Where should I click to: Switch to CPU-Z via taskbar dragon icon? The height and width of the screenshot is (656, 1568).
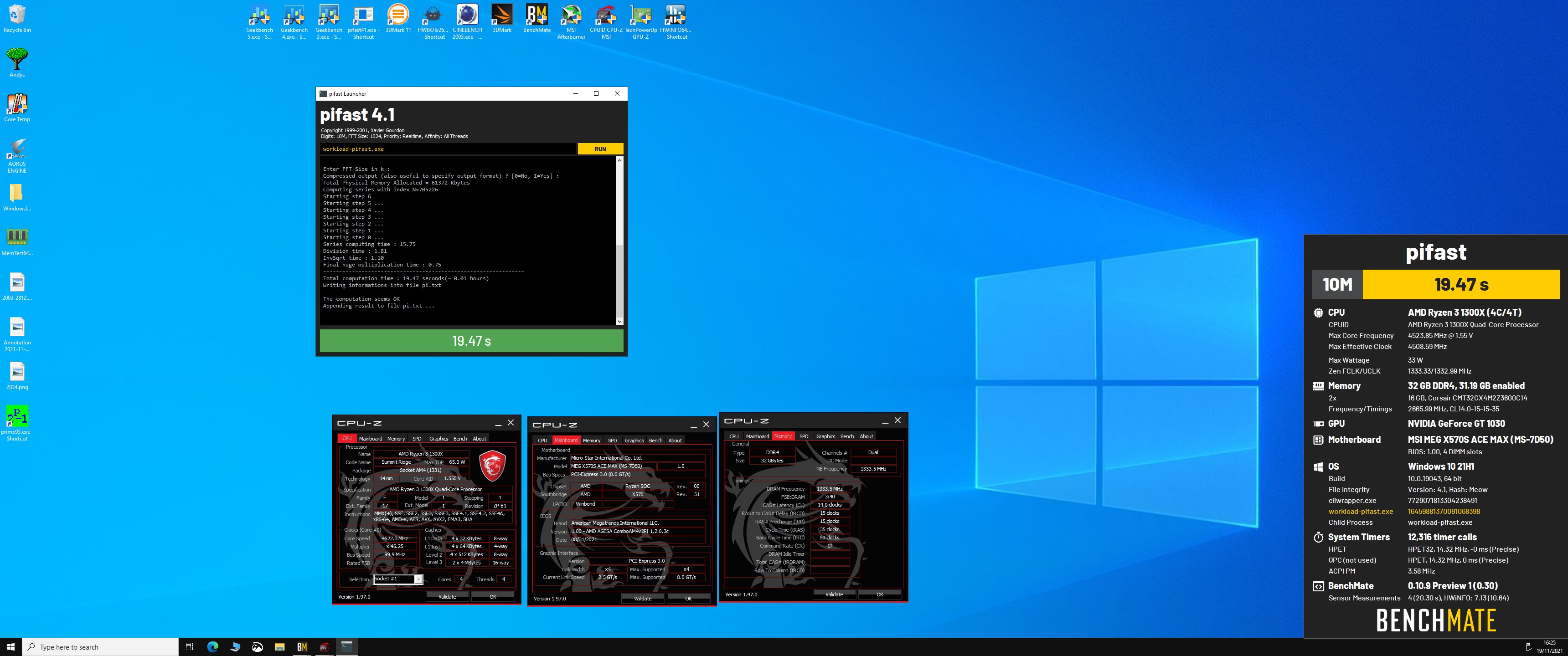click(x=325, y=647)
